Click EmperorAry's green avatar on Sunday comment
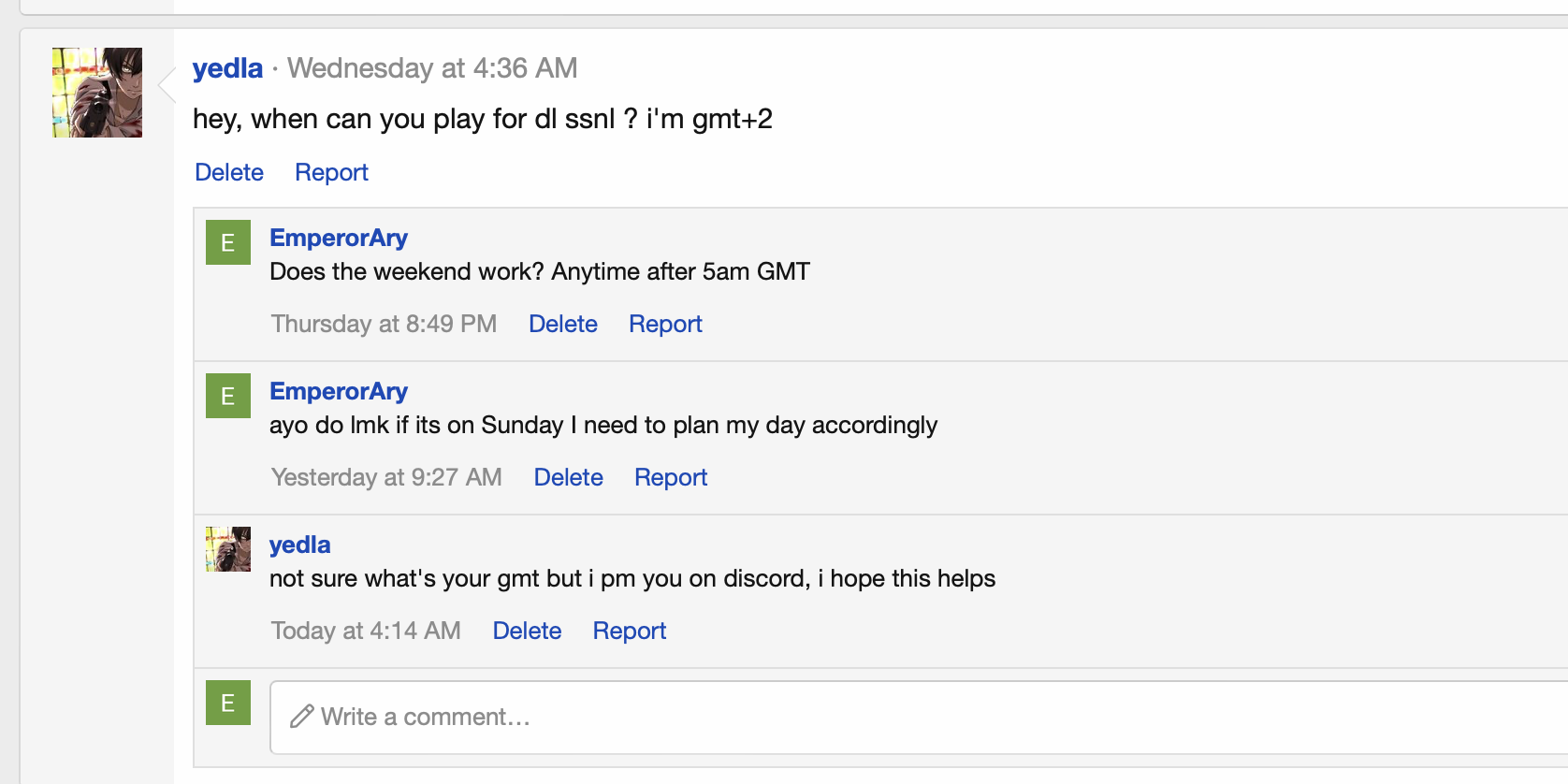1568x784 pixels. click(228, 396)
